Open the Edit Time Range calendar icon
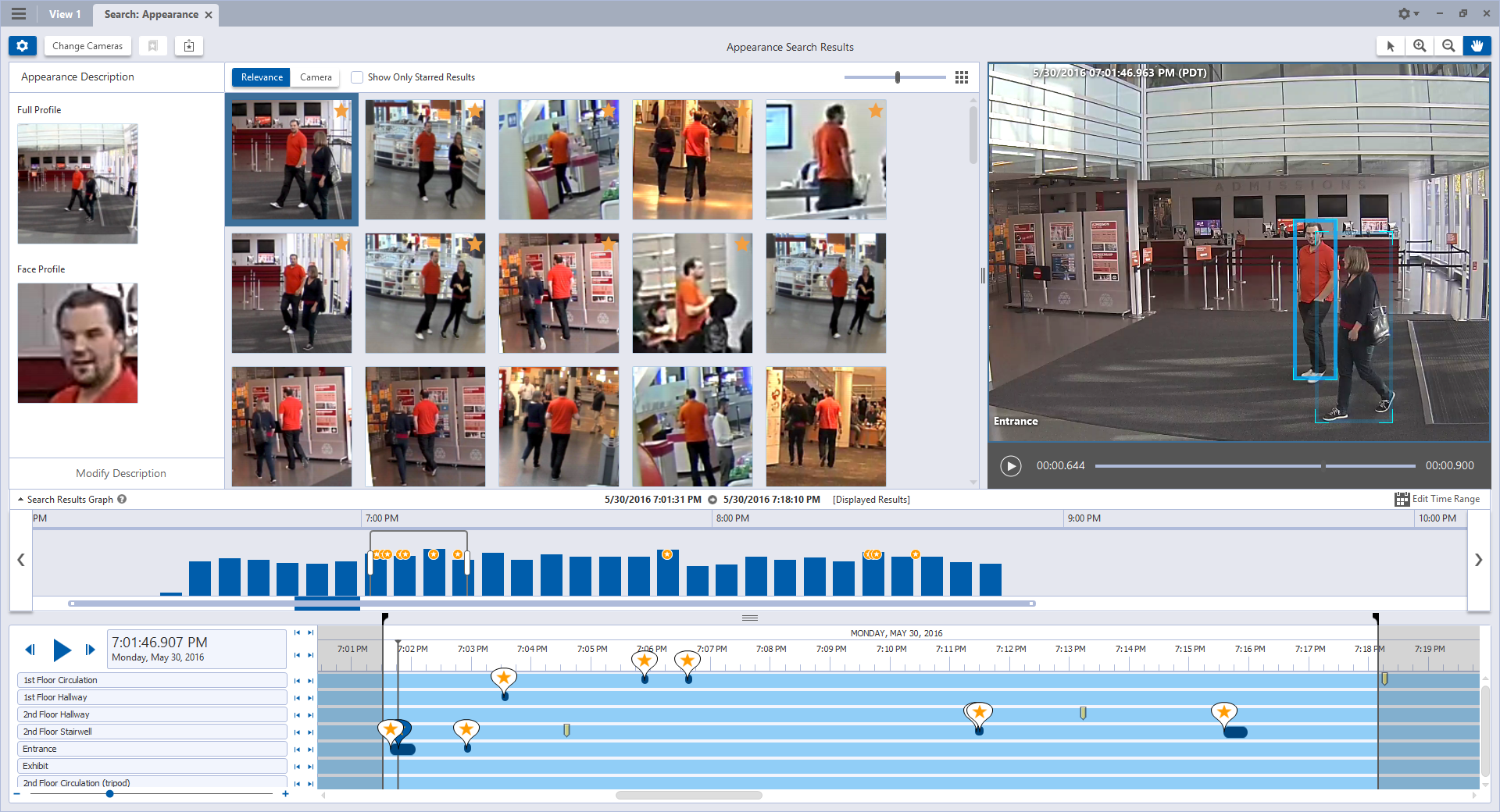Viewport: 1500px width, 812px height. click(1402, 499)
